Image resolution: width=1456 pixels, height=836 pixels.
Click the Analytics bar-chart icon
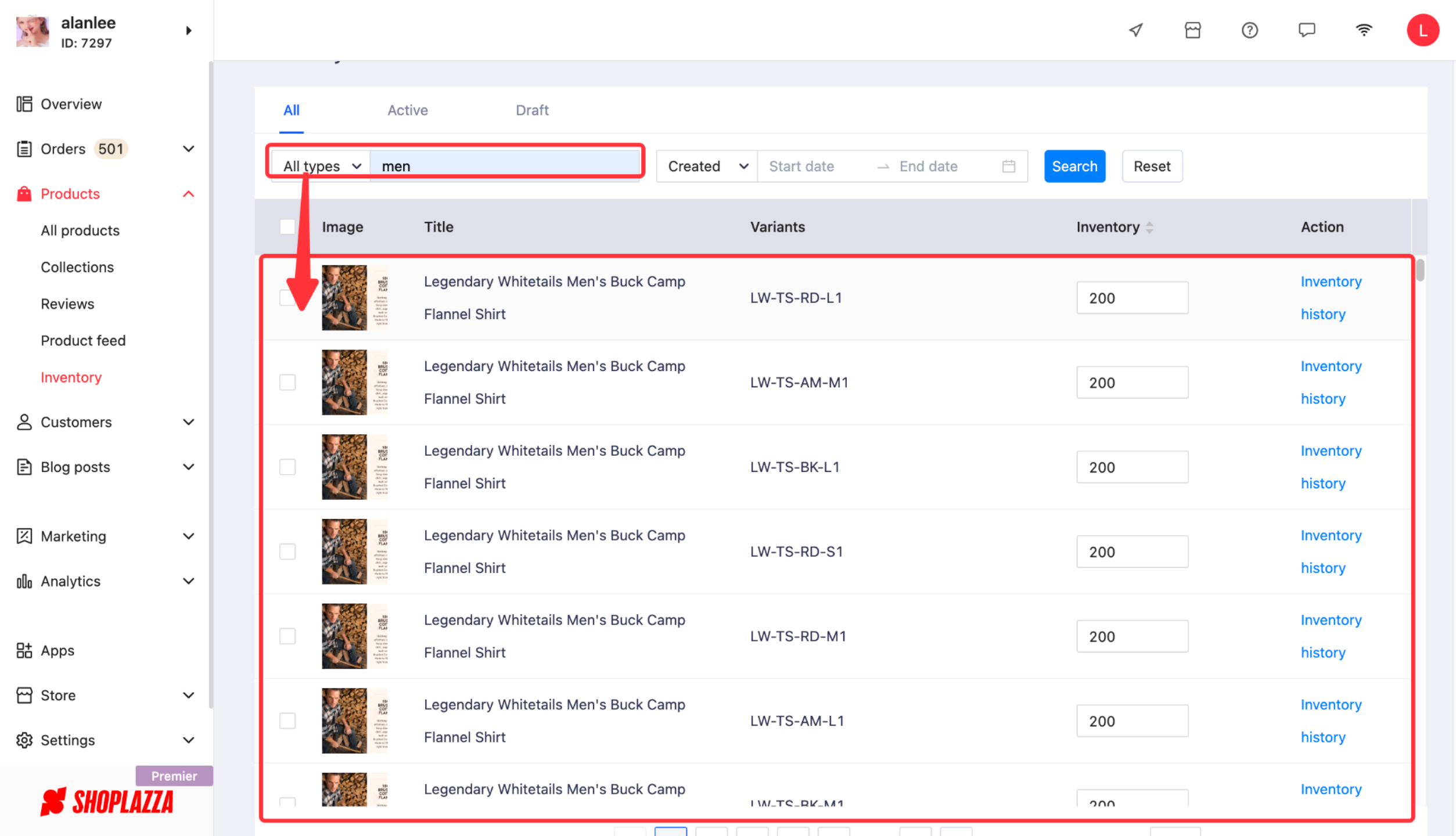(24, 581)
